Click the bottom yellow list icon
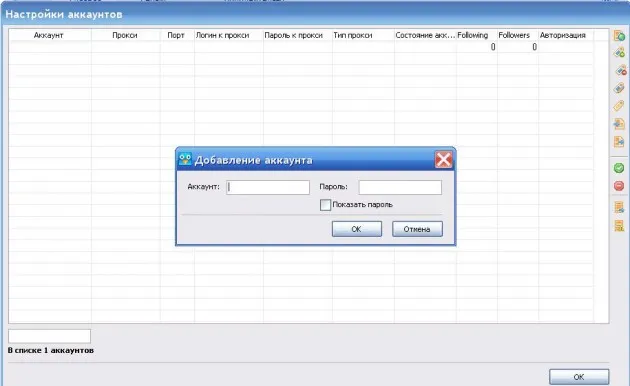This screenshot has height=386, width=630. click(619, 225)
